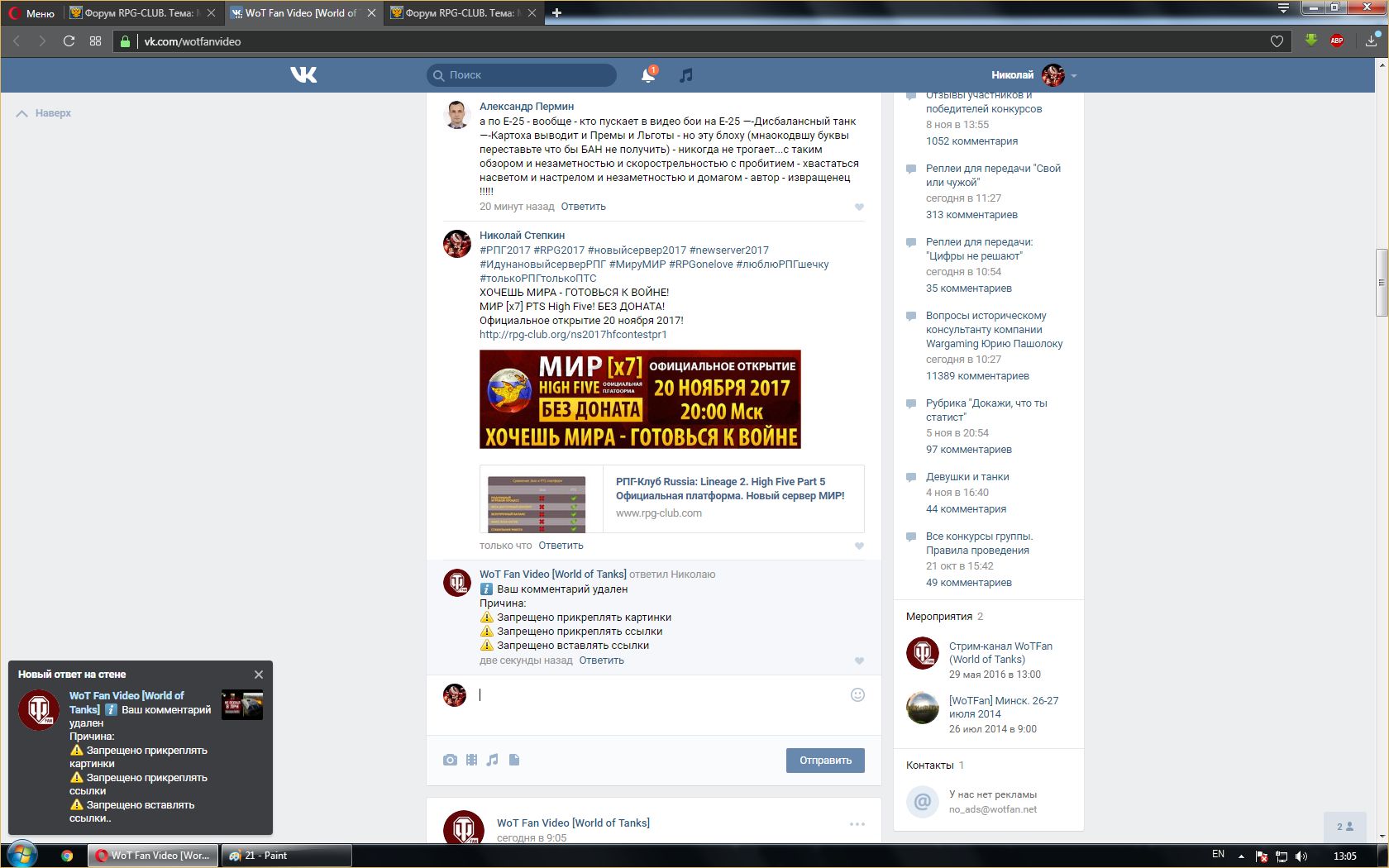Switch to the third 'Форум RPG-CLUB' tab
The image size is (1389, 868).
click(x=464, y=13)
